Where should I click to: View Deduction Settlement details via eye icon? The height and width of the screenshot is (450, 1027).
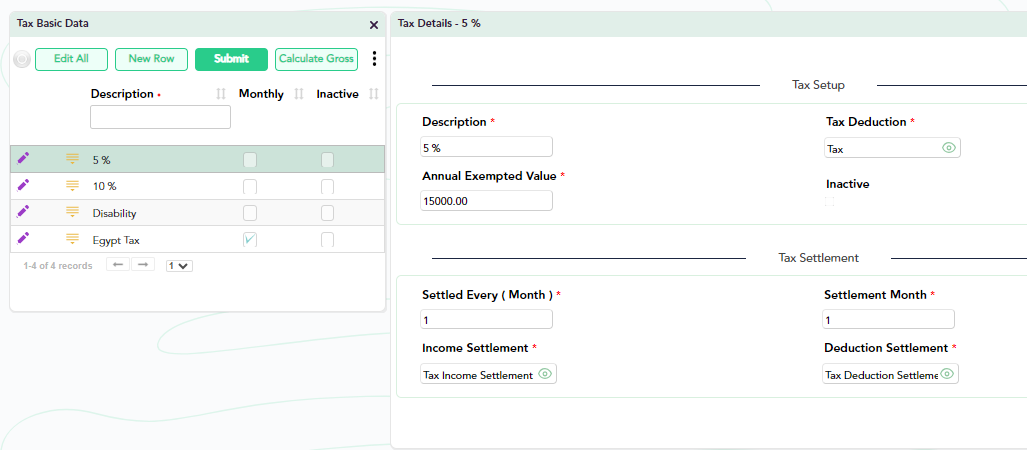[x=947, y=374]
